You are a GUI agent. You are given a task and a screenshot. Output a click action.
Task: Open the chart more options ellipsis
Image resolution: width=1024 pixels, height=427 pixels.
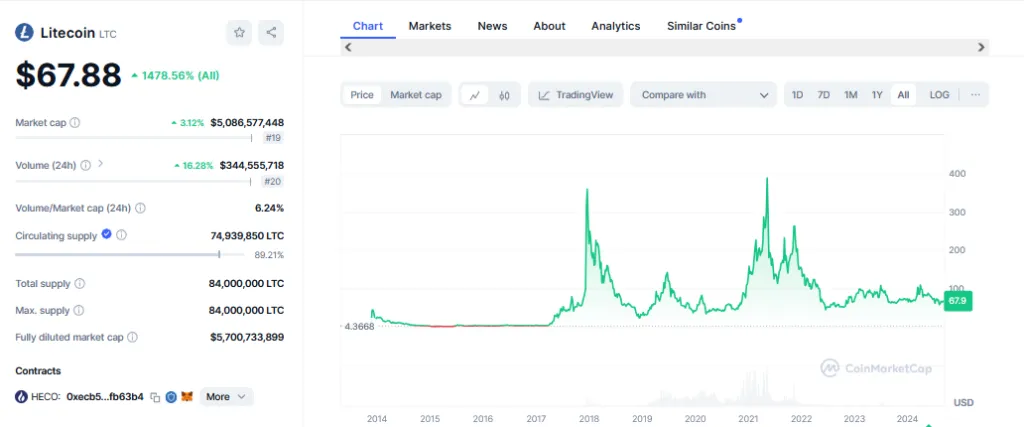point(976,95)
